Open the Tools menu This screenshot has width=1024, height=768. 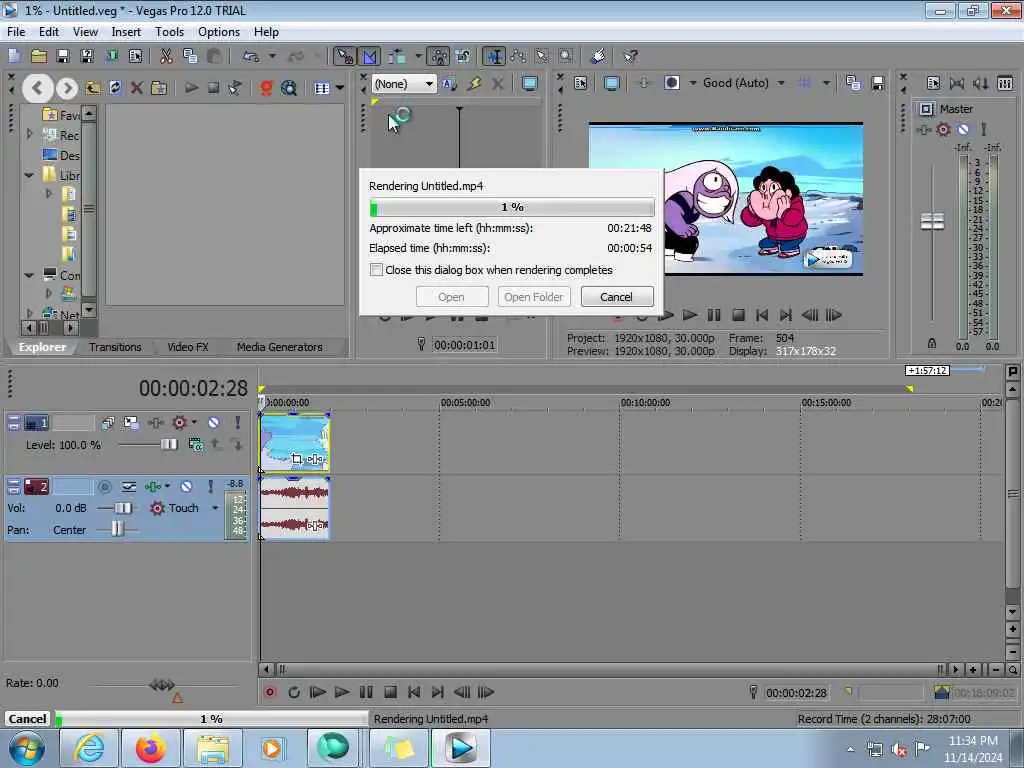click(x=169, y=32)
